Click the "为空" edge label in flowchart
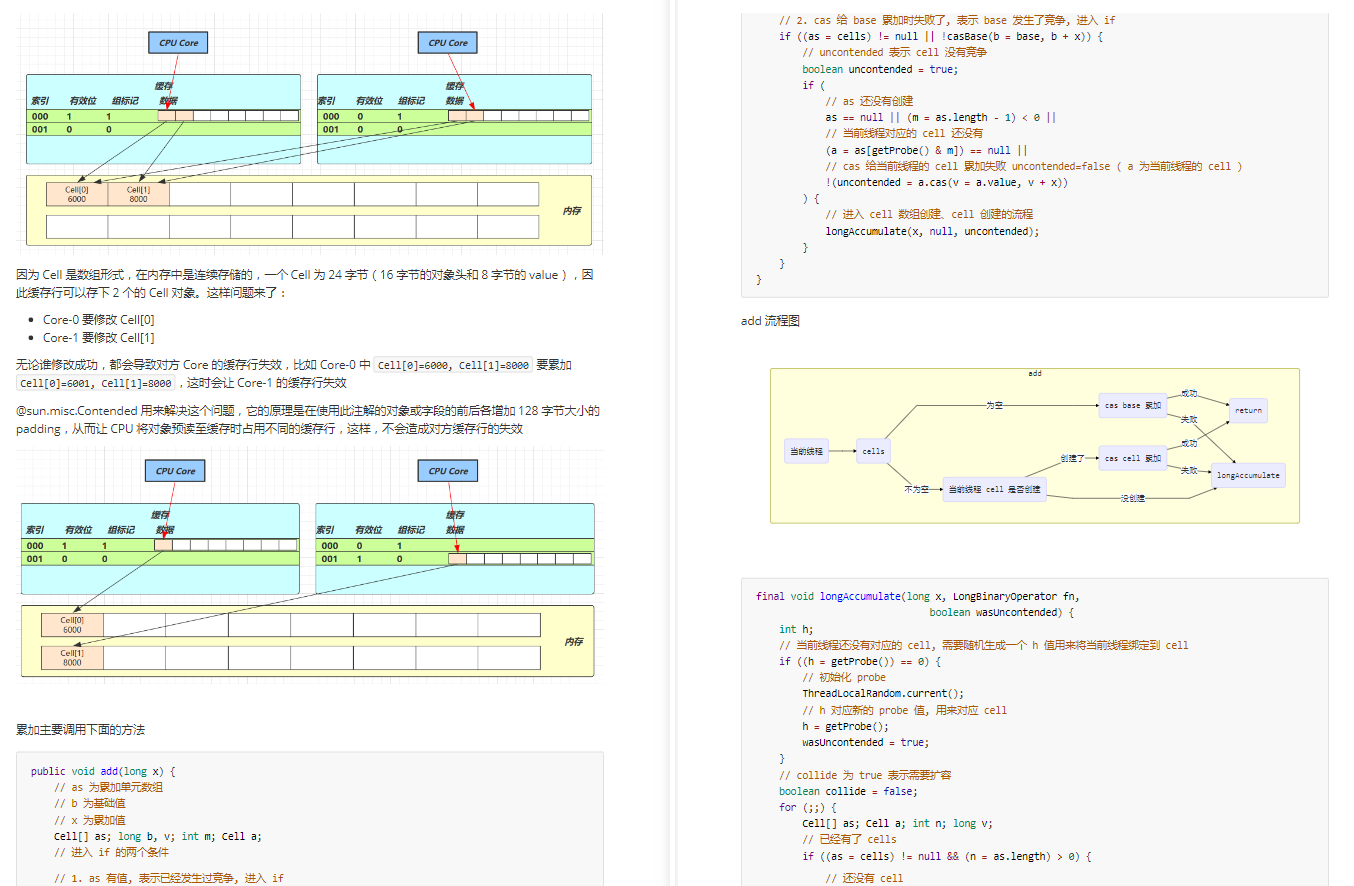Viewport: 1354px width, 886px height. tap(993, 406)
